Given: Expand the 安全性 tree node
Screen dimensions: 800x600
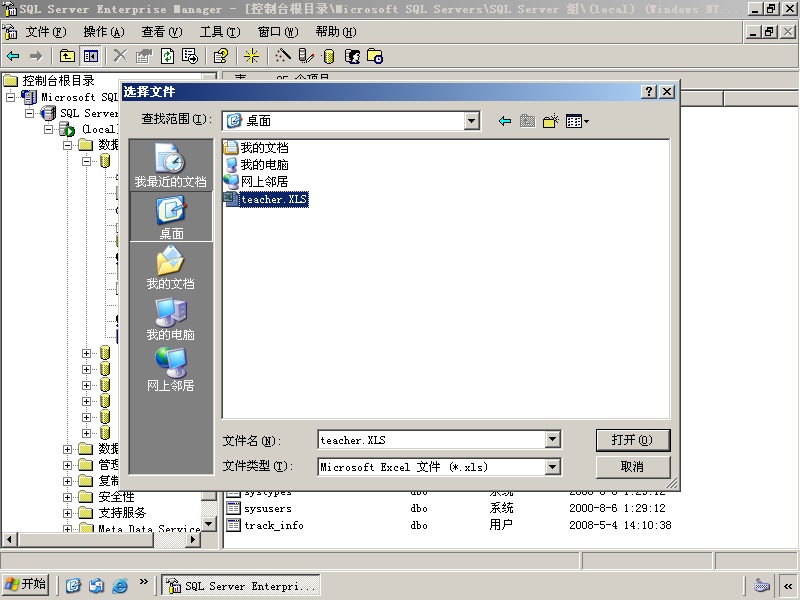Looking at the screenshot, I should [67, 497].
